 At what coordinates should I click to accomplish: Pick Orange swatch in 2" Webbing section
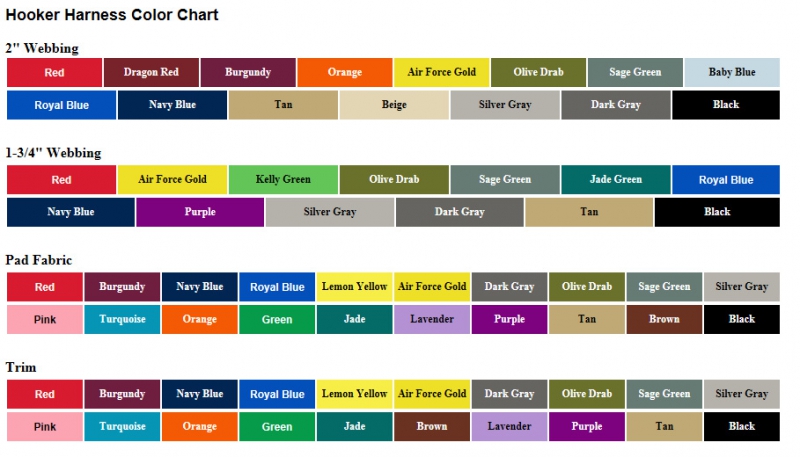point(345,72)
